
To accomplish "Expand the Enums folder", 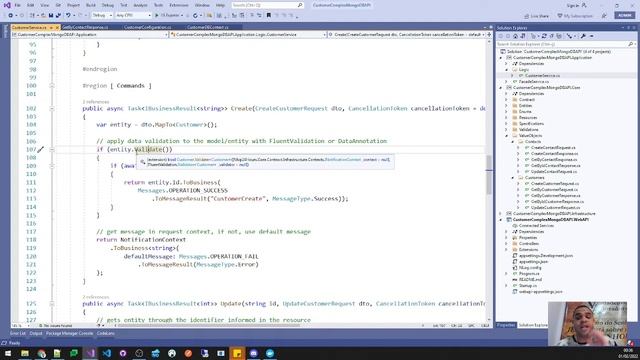I will (x=507, y=111).
